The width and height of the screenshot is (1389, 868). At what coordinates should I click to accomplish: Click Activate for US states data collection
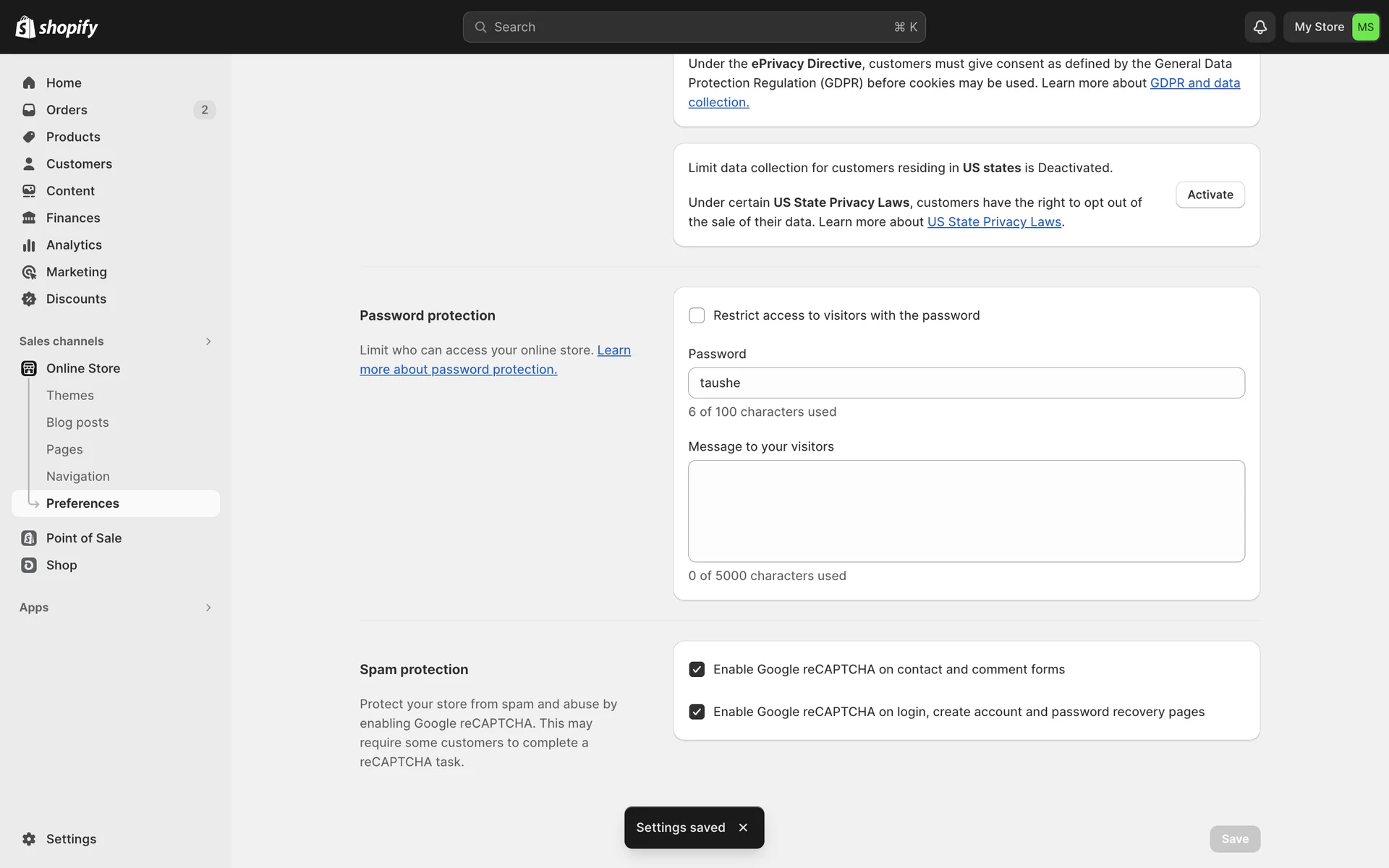pos(1210,195)
